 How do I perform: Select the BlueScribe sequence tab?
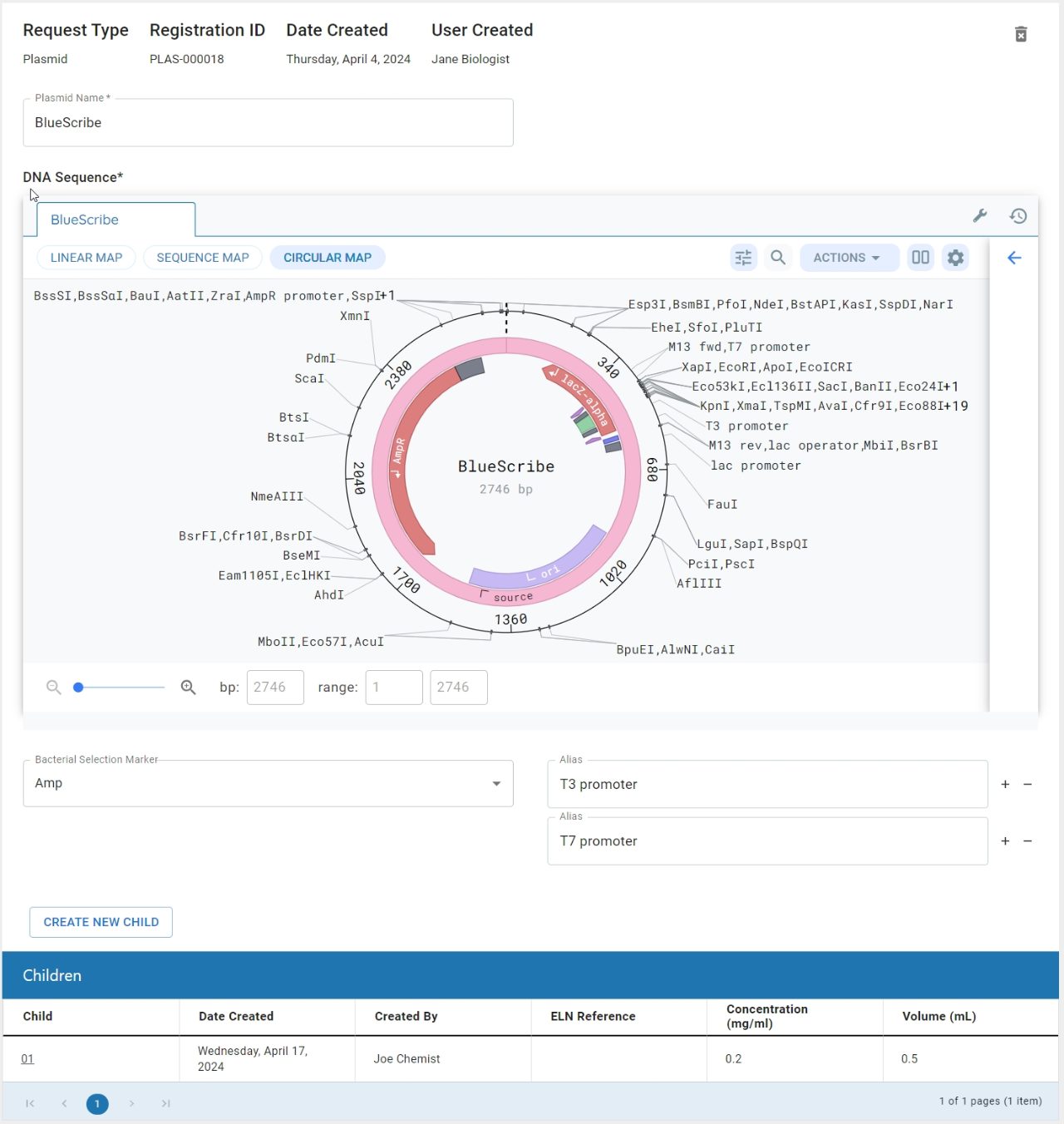(x=116, y=219)
